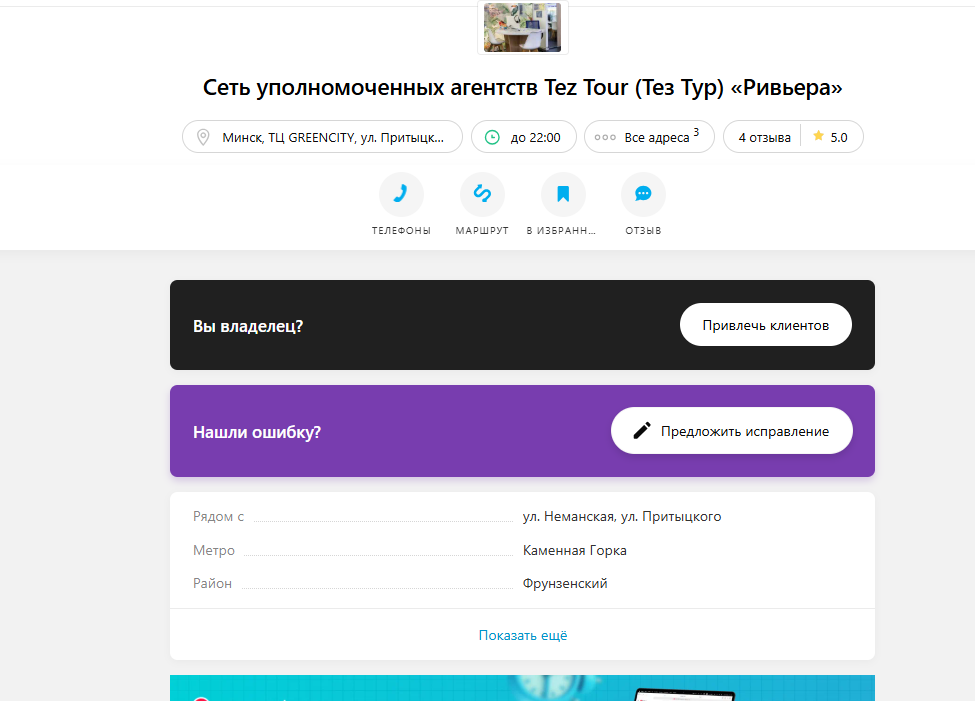Add to favorites with the bookmark icon
The image size is (975, 701).
pyautogui.click(x=563, y=194)
